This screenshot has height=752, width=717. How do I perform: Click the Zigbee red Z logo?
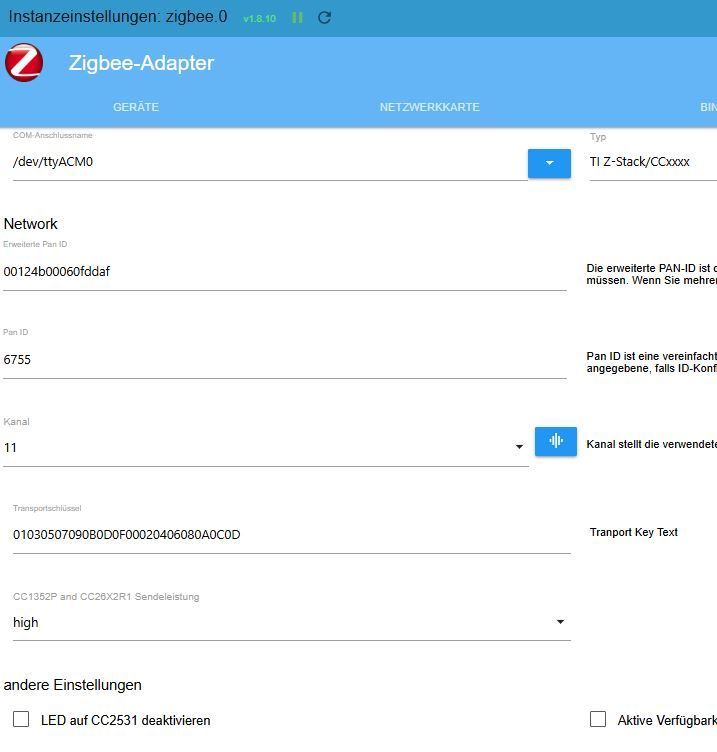point(24,62)
